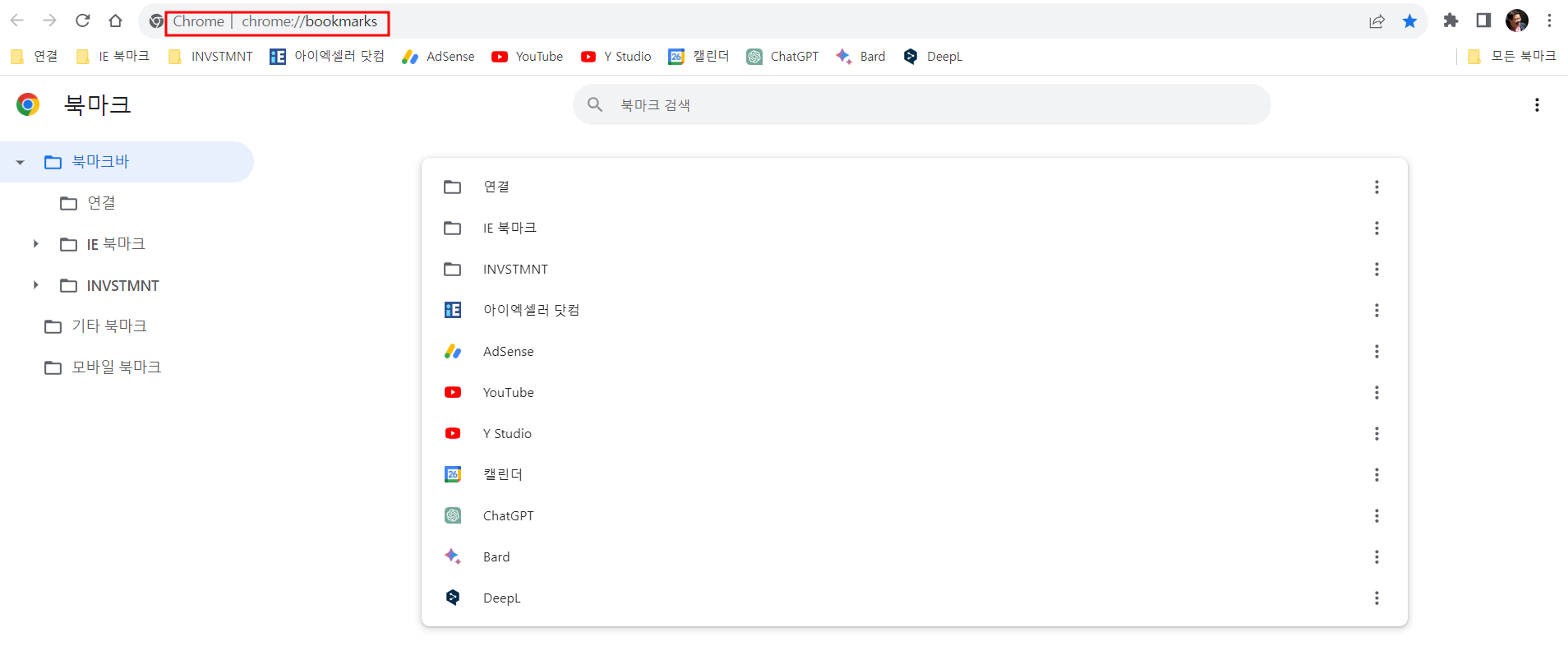Image resolution: width=1568 pixels, height=651 pixels.
Task: Select 아이엑셀러 닷컴 row in list
Action: pyautogui.click(x=915, y=310)
